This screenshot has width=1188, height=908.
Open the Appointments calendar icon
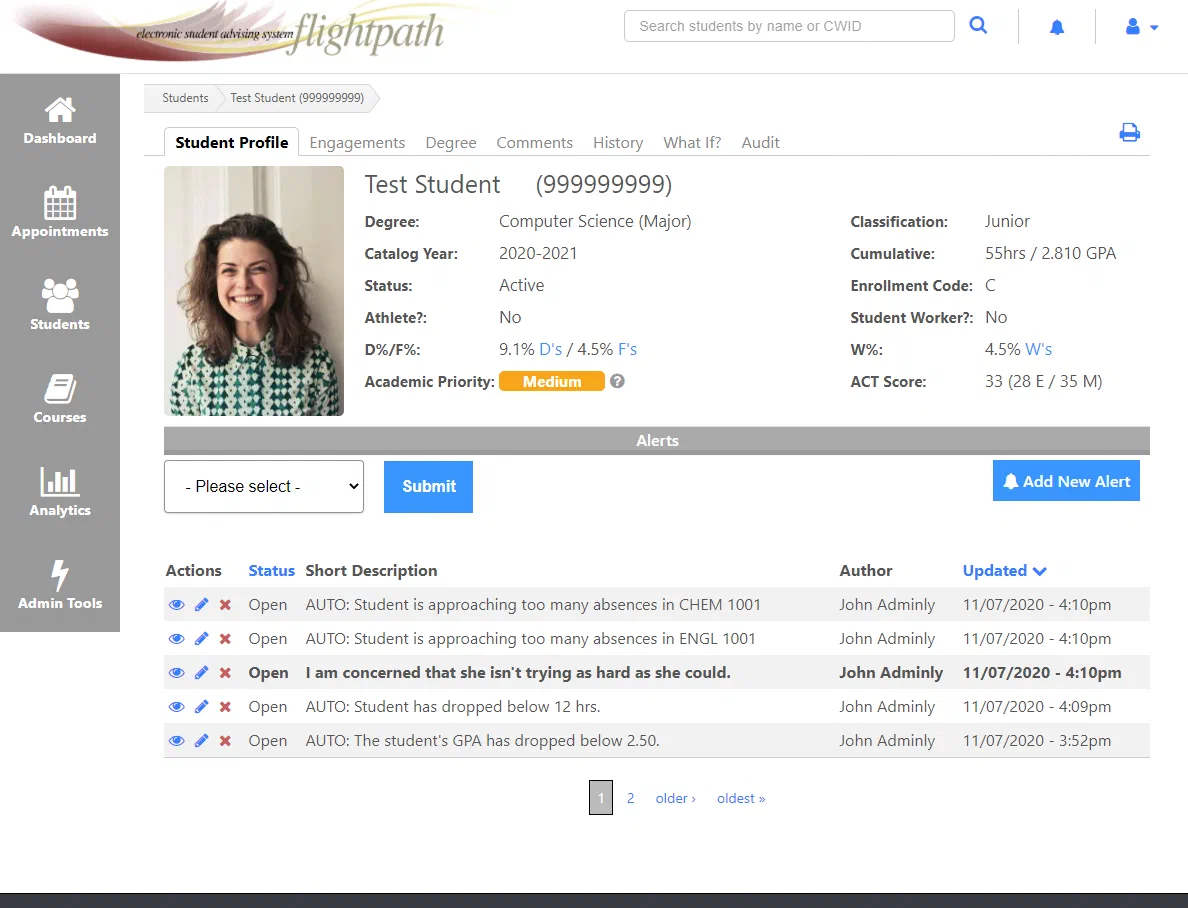[x=60, y=203]
